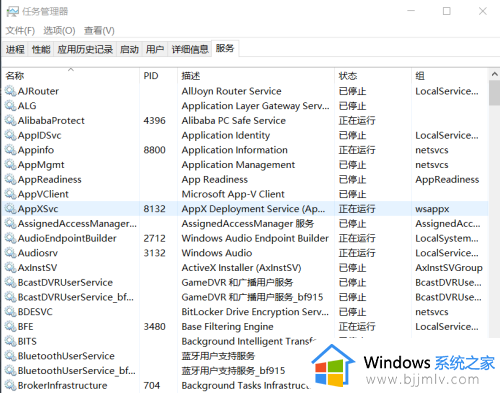500x393 pixels.
Task: Click 'ActiveX Installer (AxInstSV)' description
Action: click(241, 268)
